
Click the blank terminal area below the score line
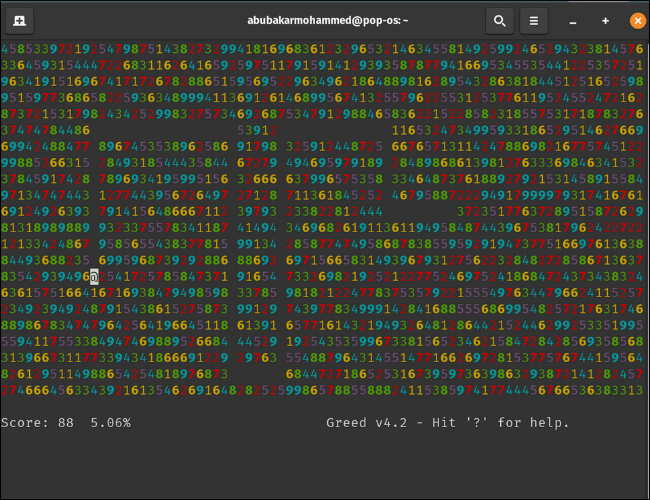(x=324, y=465)
